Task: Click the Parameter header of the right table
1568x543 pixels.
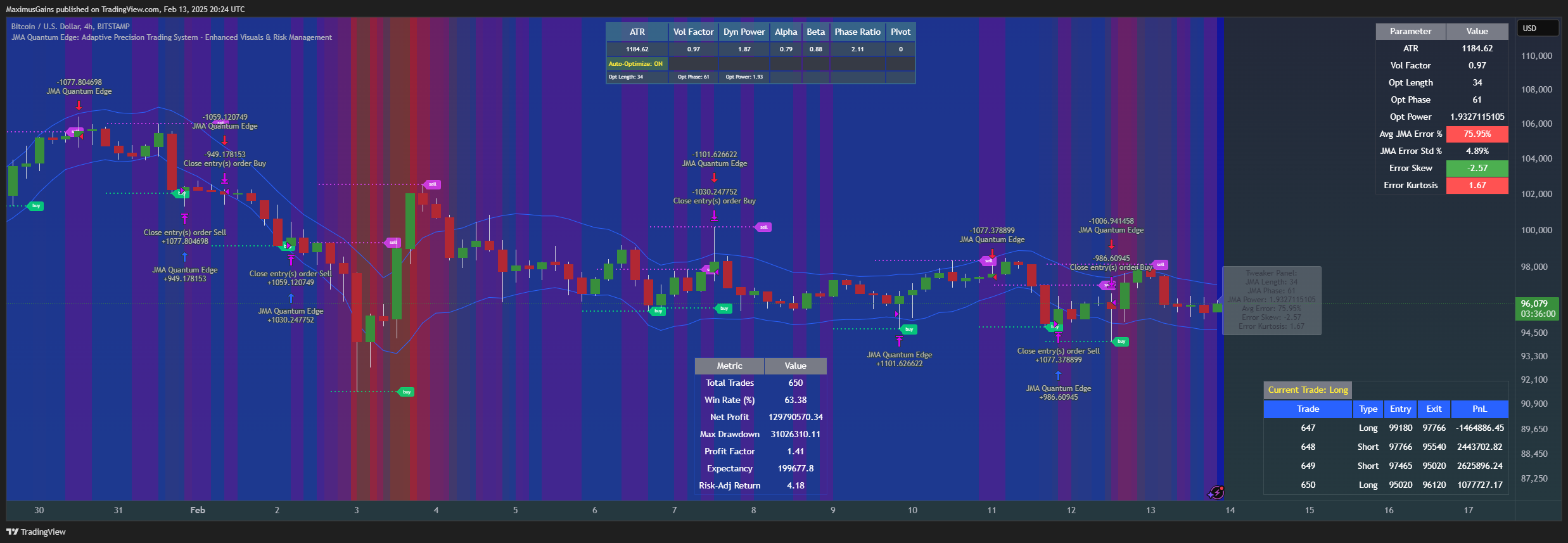Action: (x=1410, y=31)
